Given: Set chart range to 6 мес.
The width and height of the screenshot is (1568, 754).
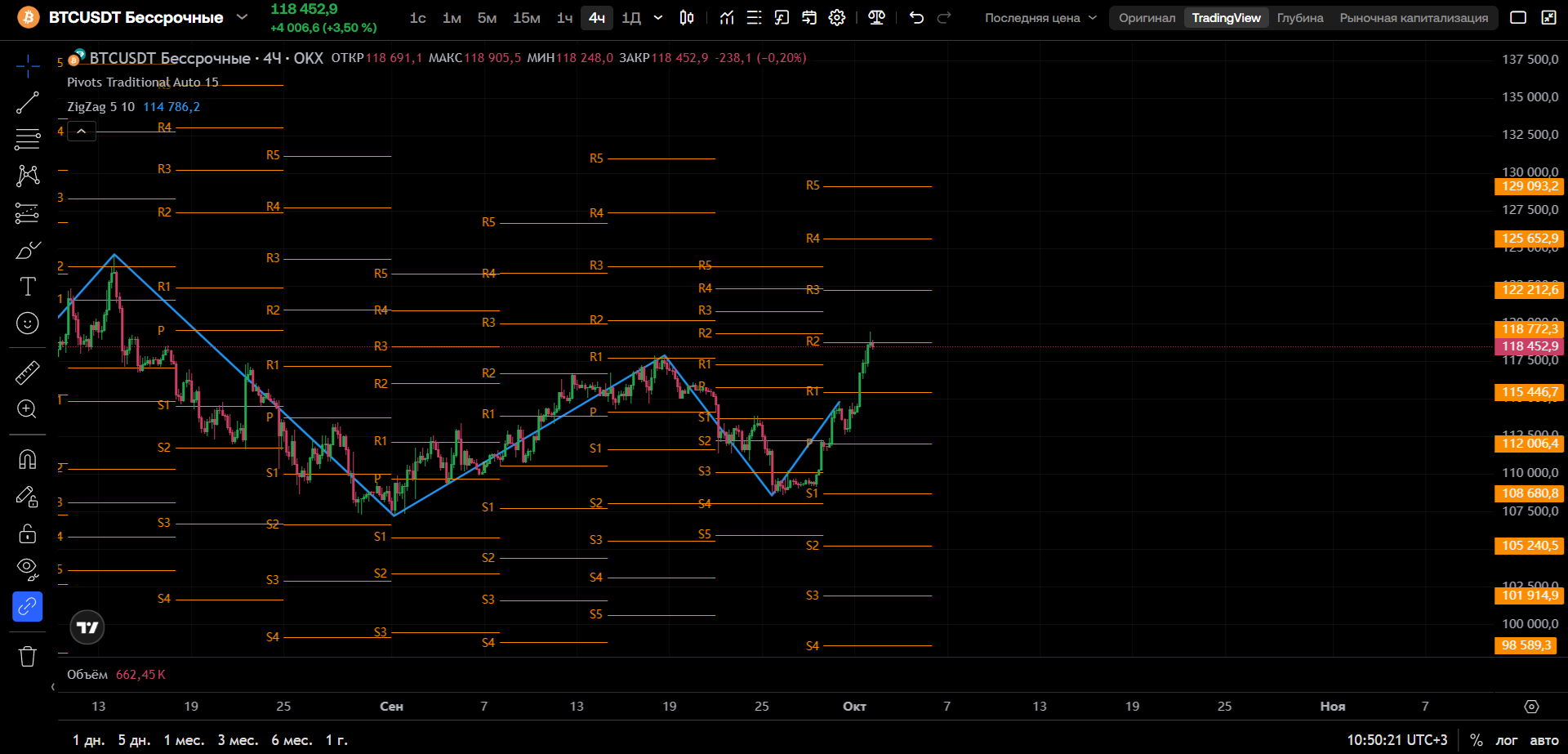Looking at the screenshot, I should pyautogui.click(x=292, y=740).
